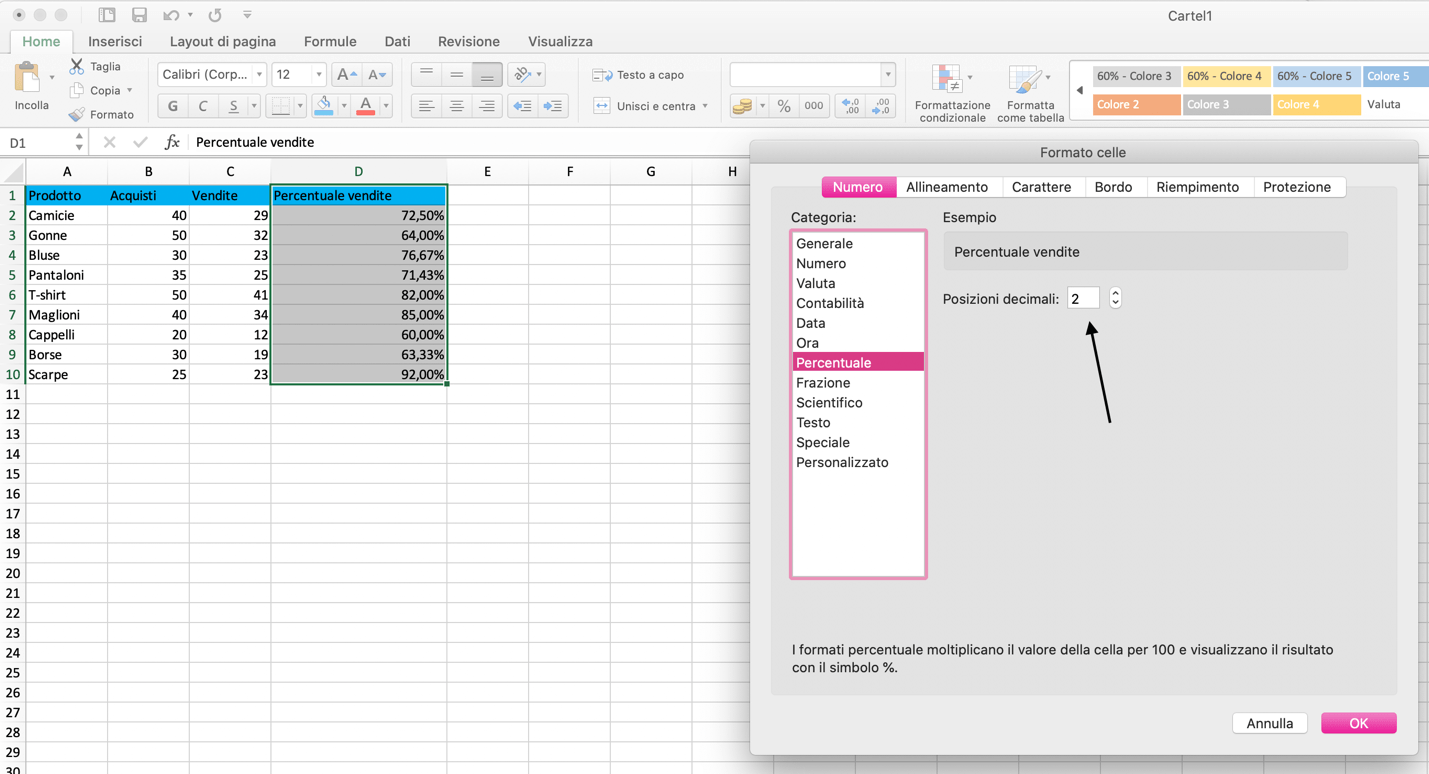This screenshot has width=1429, height=774.
Task: Click the cell borders icon
Action: point(281,106)
